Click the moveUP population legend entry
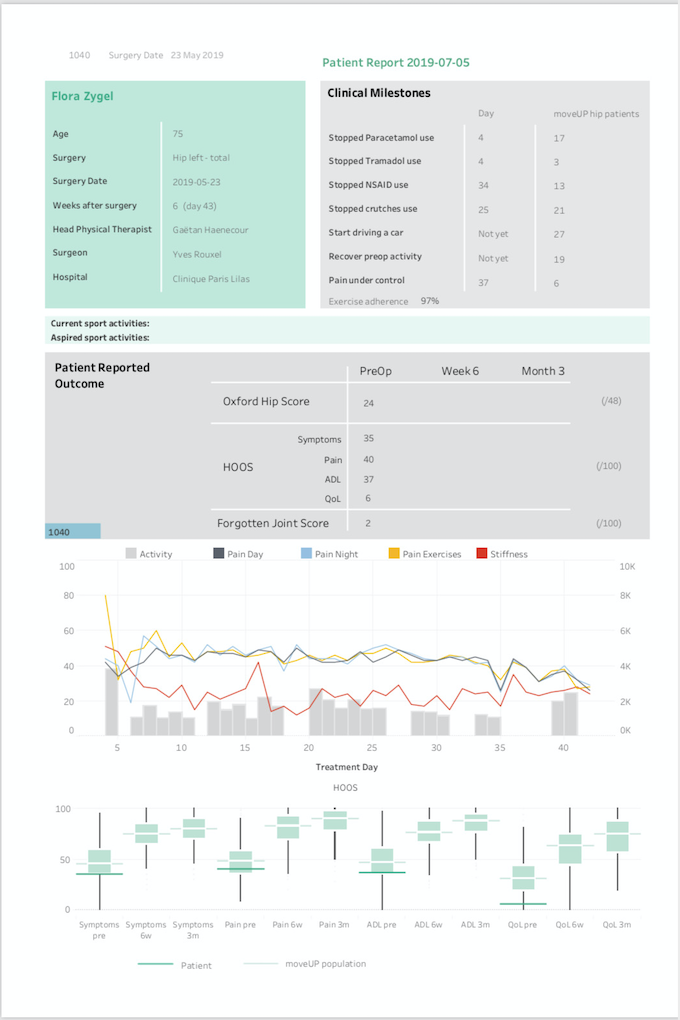Viewport: 680px width, 1020px height. tap(305, 963)
